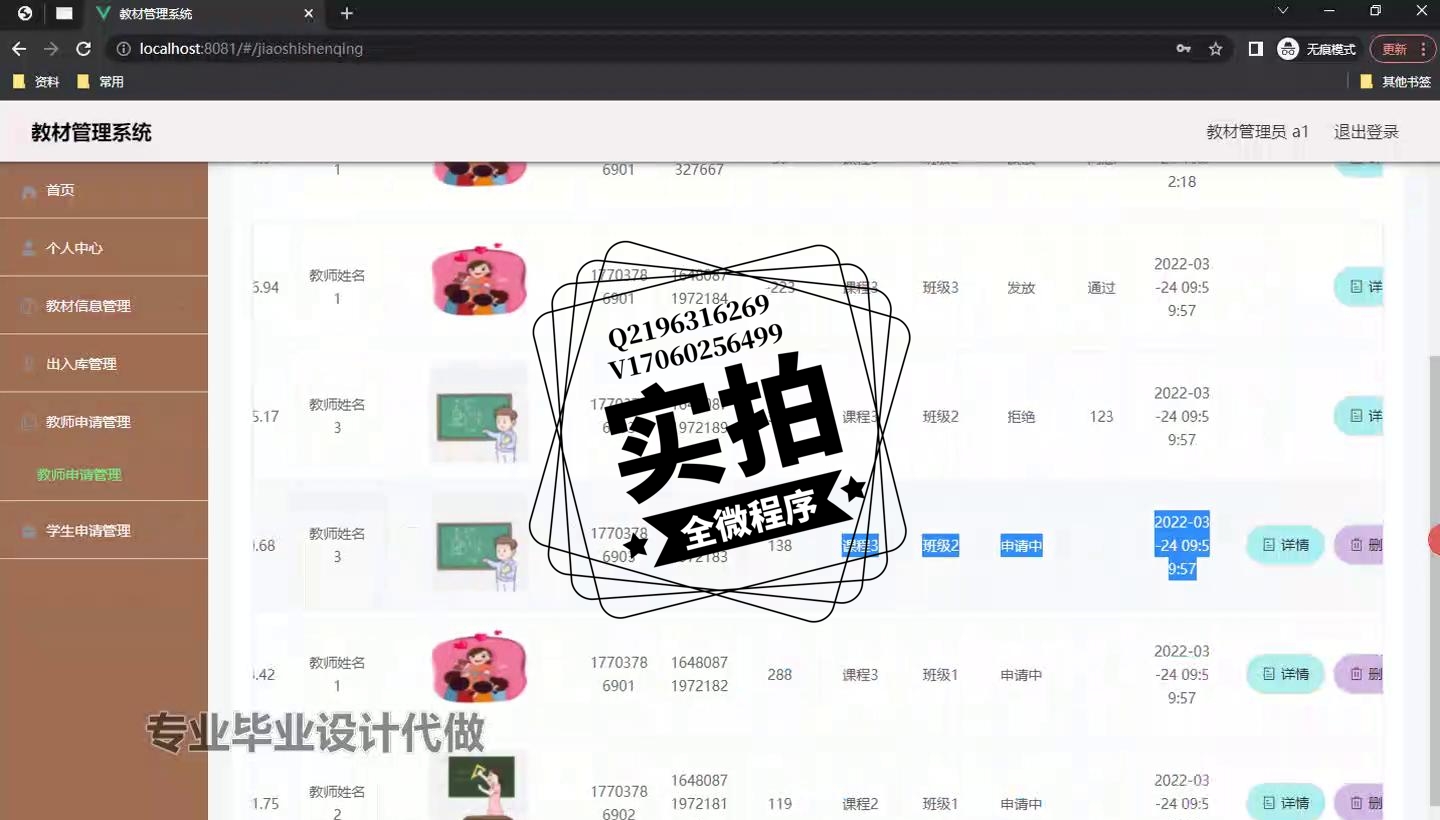
Task: Click the icon beside 教材信息管理
Action: (x=28, y=306)
